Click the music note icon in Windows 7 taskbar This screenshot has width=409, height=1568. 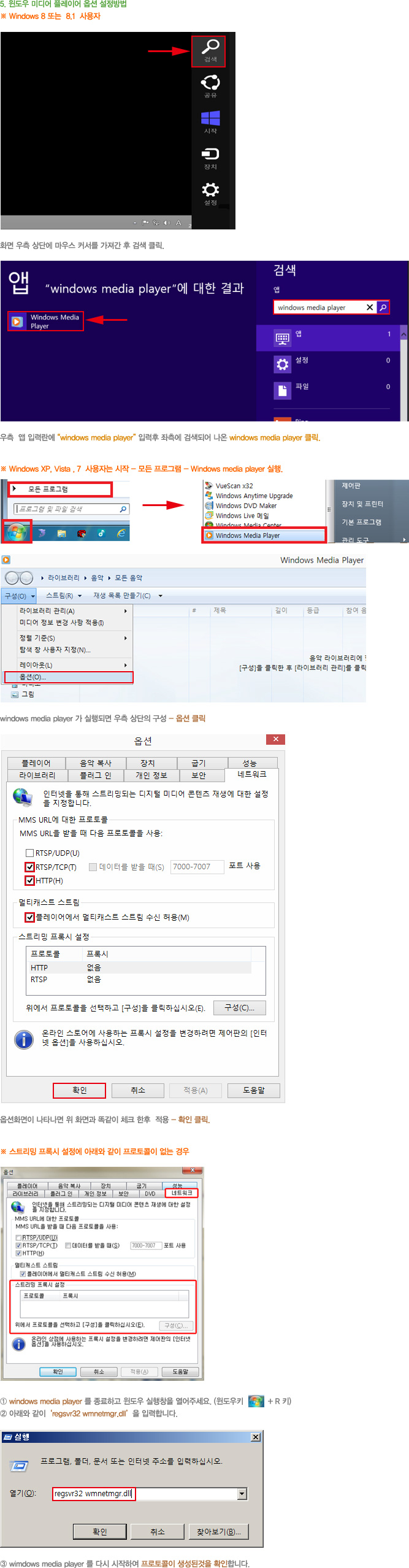[101, 532]
